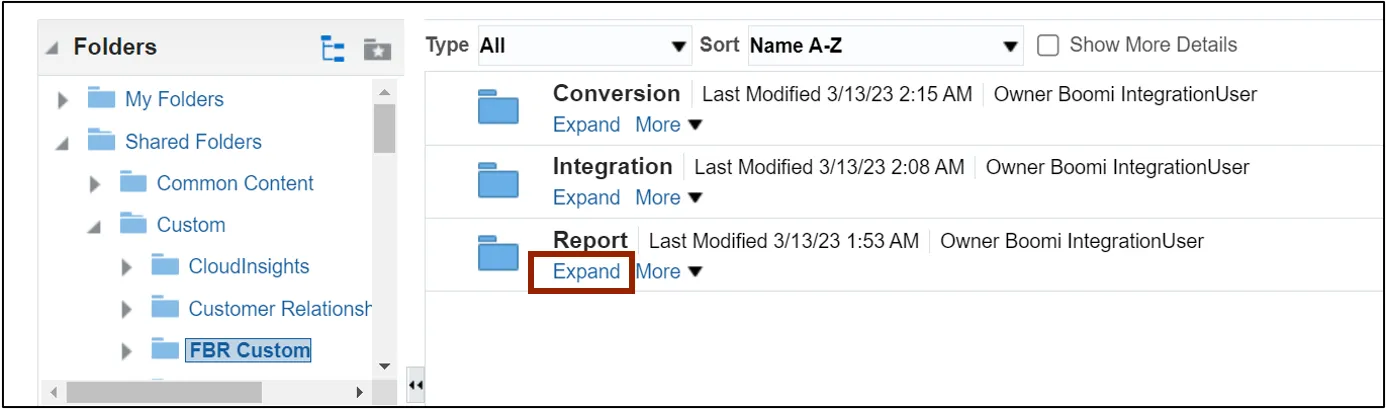This screenshot has width=1386, height=409.
Task: Click the Integration folder icon
Action: tap(498, 181)
